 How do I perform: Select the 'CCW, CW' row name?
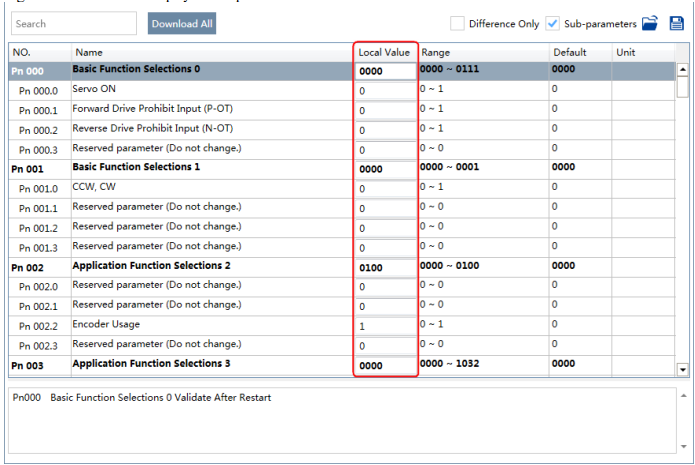click(x=94, y=187)
